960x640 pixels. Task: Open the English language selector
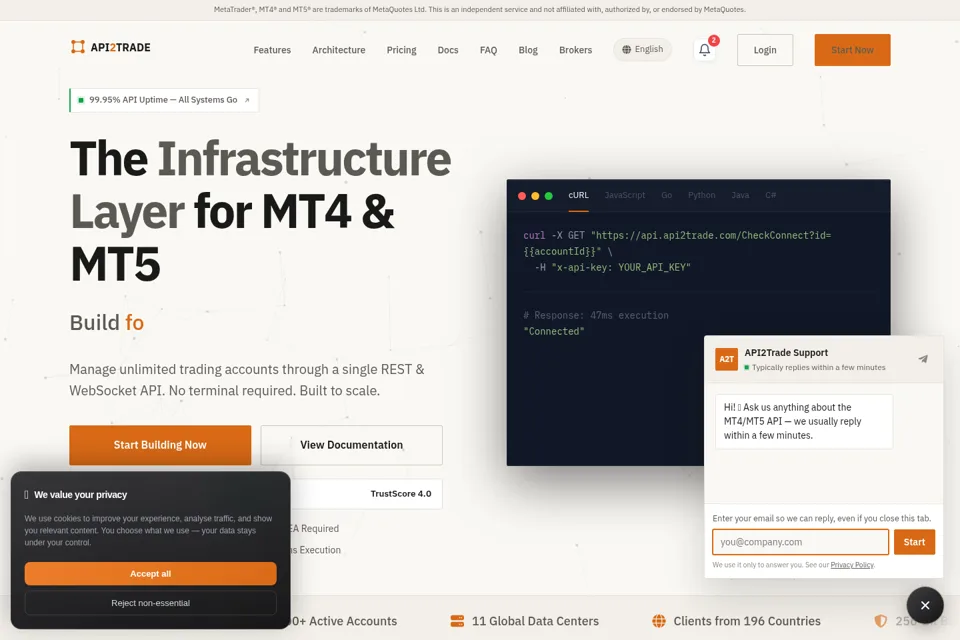coord(642,49)
